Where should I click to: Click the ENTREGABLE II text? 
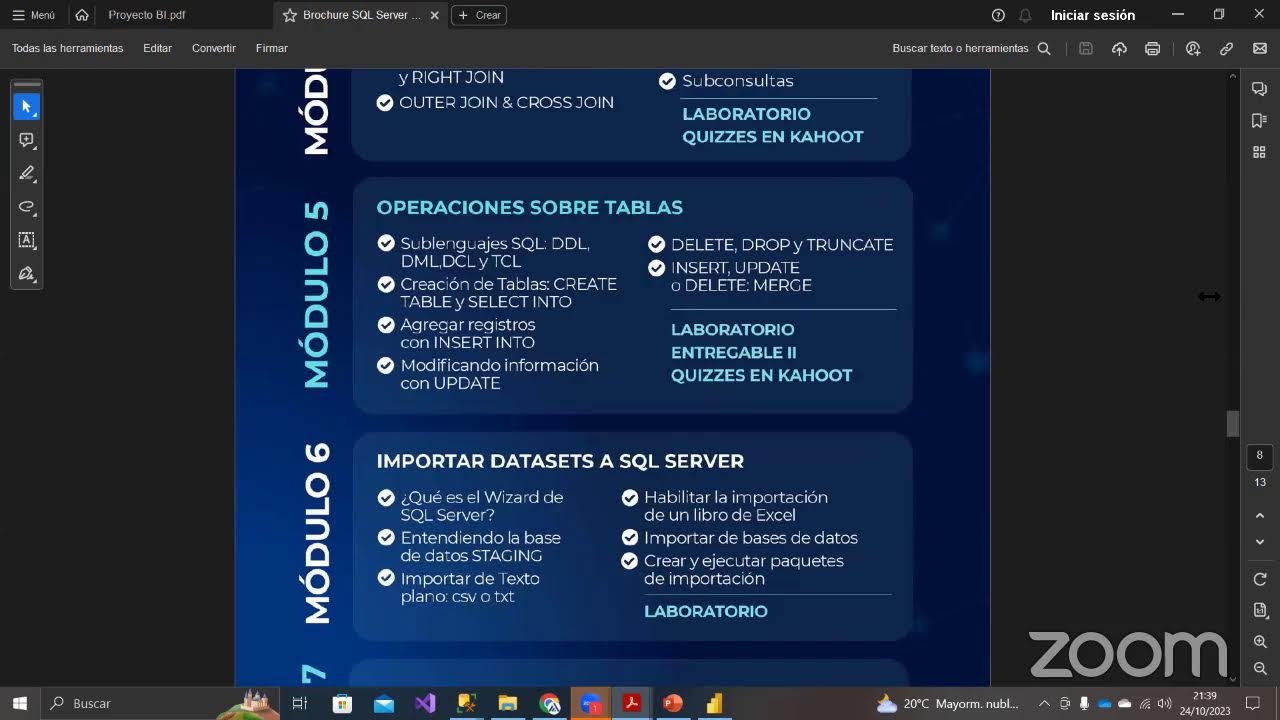pos(734,353)
